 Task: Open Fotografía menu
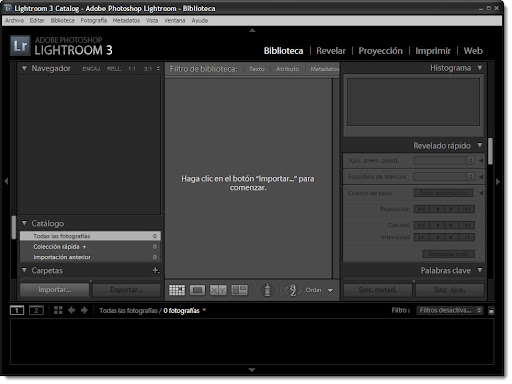94,21
